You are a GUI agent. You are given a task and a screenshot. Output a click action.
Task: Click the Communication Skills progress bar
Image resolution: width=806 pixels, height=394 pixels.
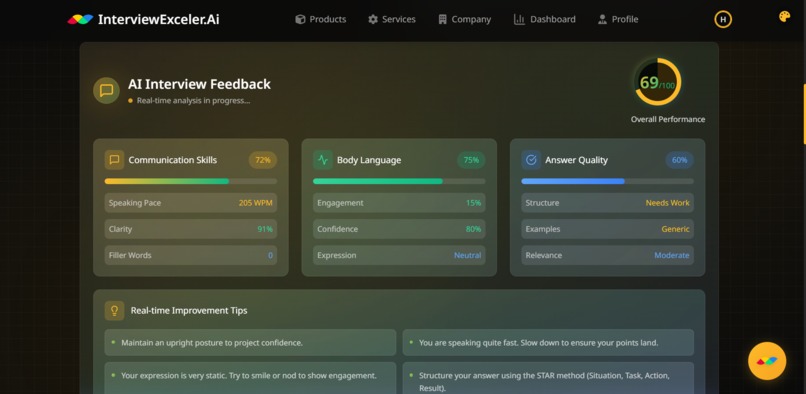coord(191,181)
